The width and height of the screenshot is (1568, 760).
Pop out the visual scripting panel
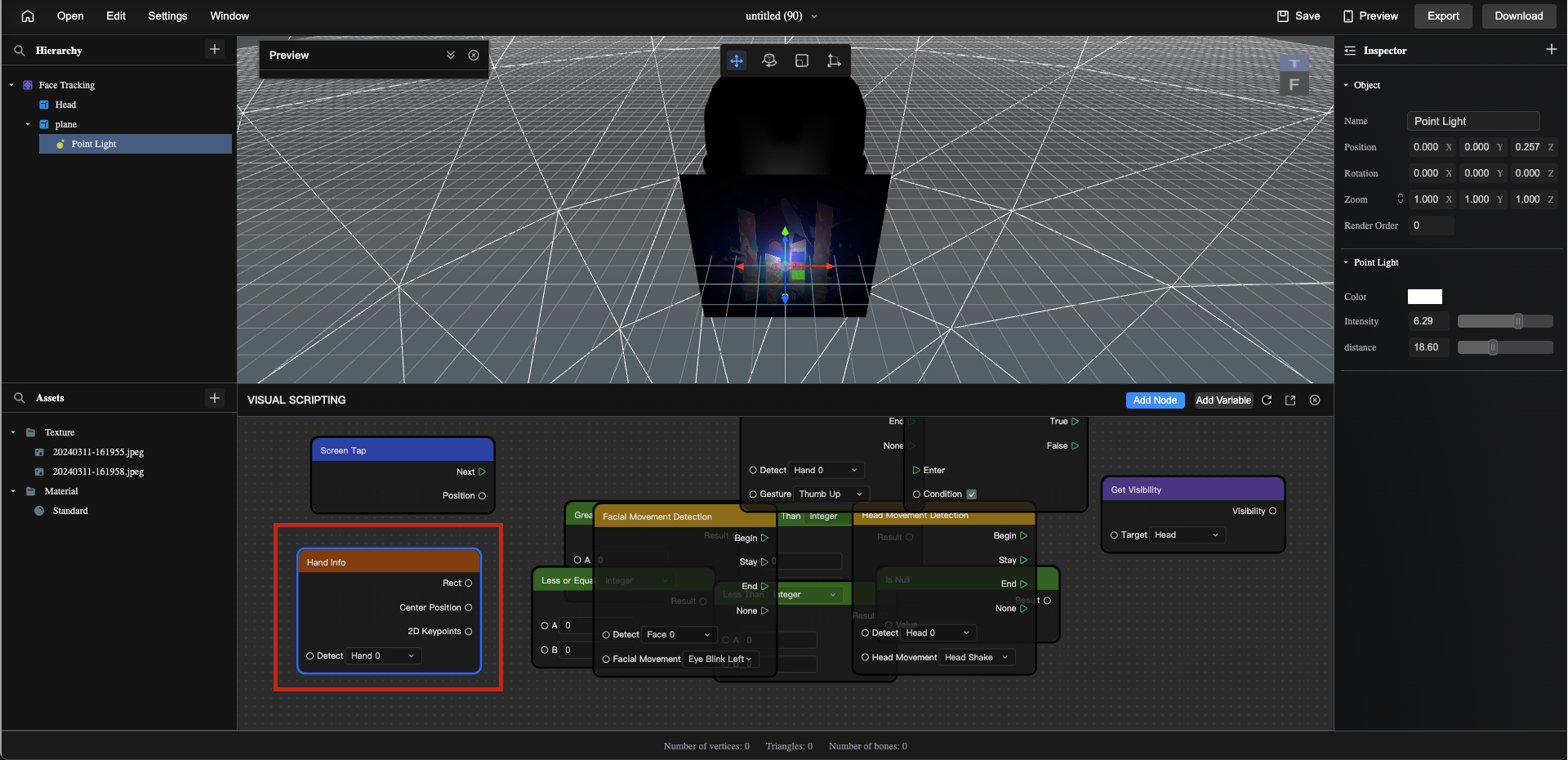1290,400
